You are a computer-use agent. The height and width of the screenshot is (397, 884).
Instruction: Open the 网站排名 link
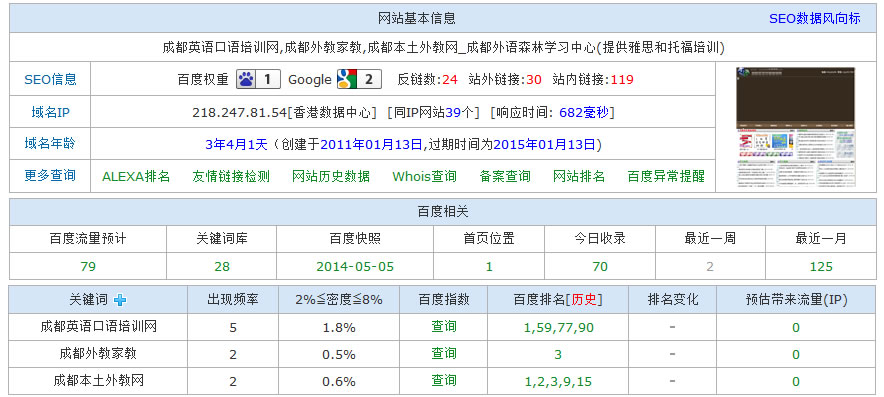pyautogui.click(x=579, y=177)
